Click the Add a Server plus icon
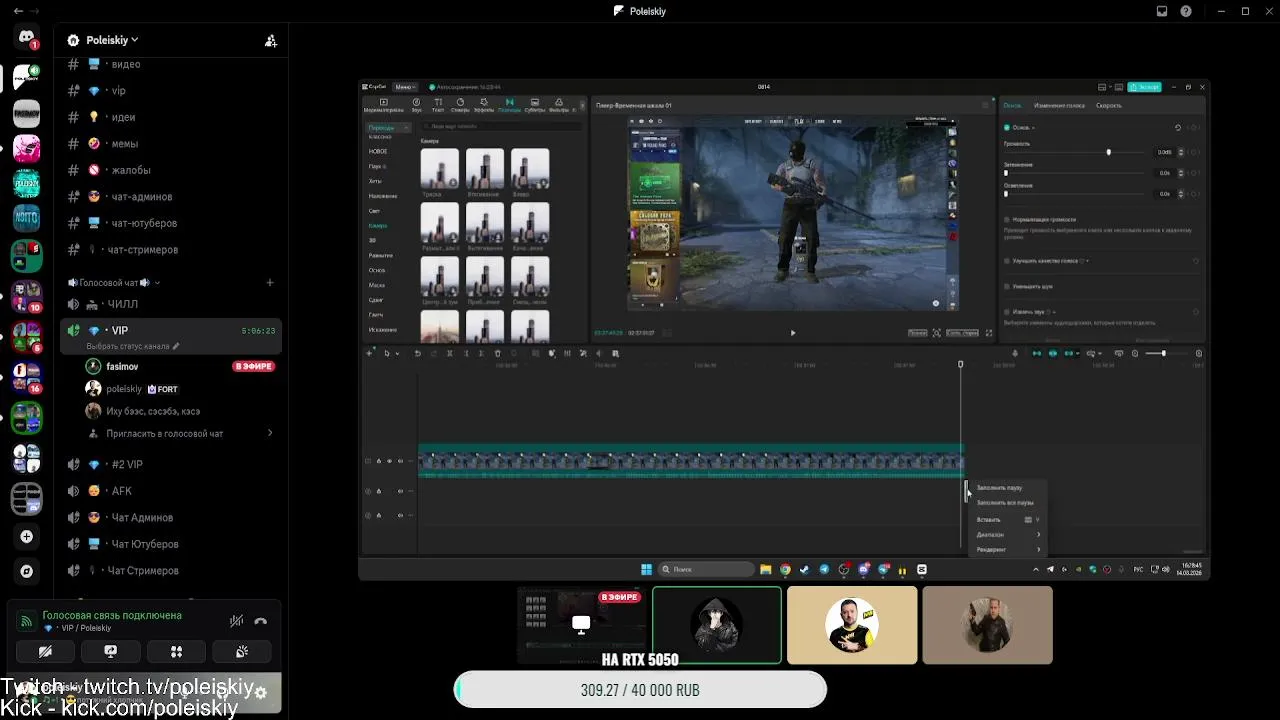The height and width of the screenshot is (720, 1280). (27, 537)
